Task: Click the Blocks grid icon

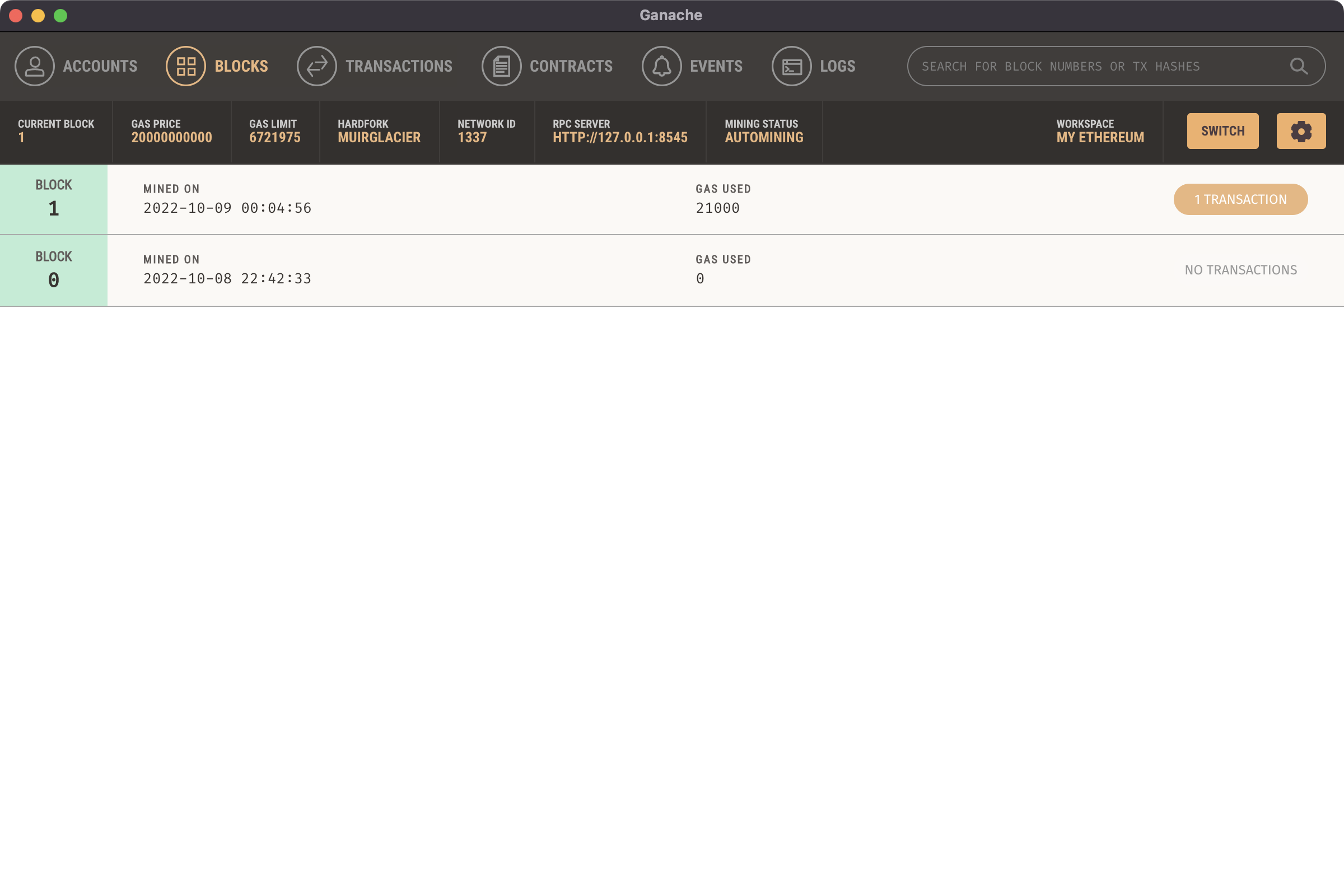Action: tap(186, 66)
